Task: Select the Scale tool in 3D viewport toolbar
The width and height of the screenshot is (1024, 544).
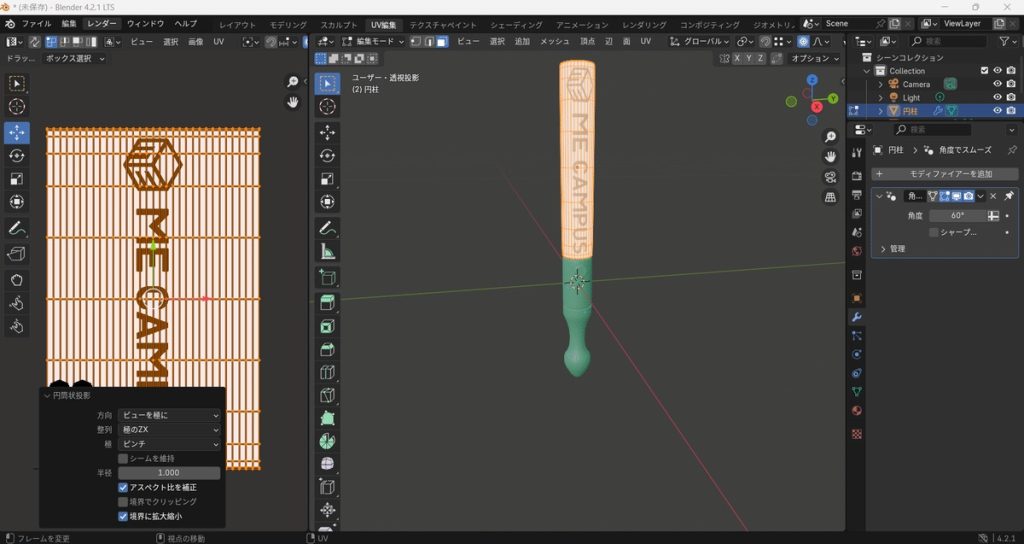Action: pyautogui.click(x=327, y=179)
